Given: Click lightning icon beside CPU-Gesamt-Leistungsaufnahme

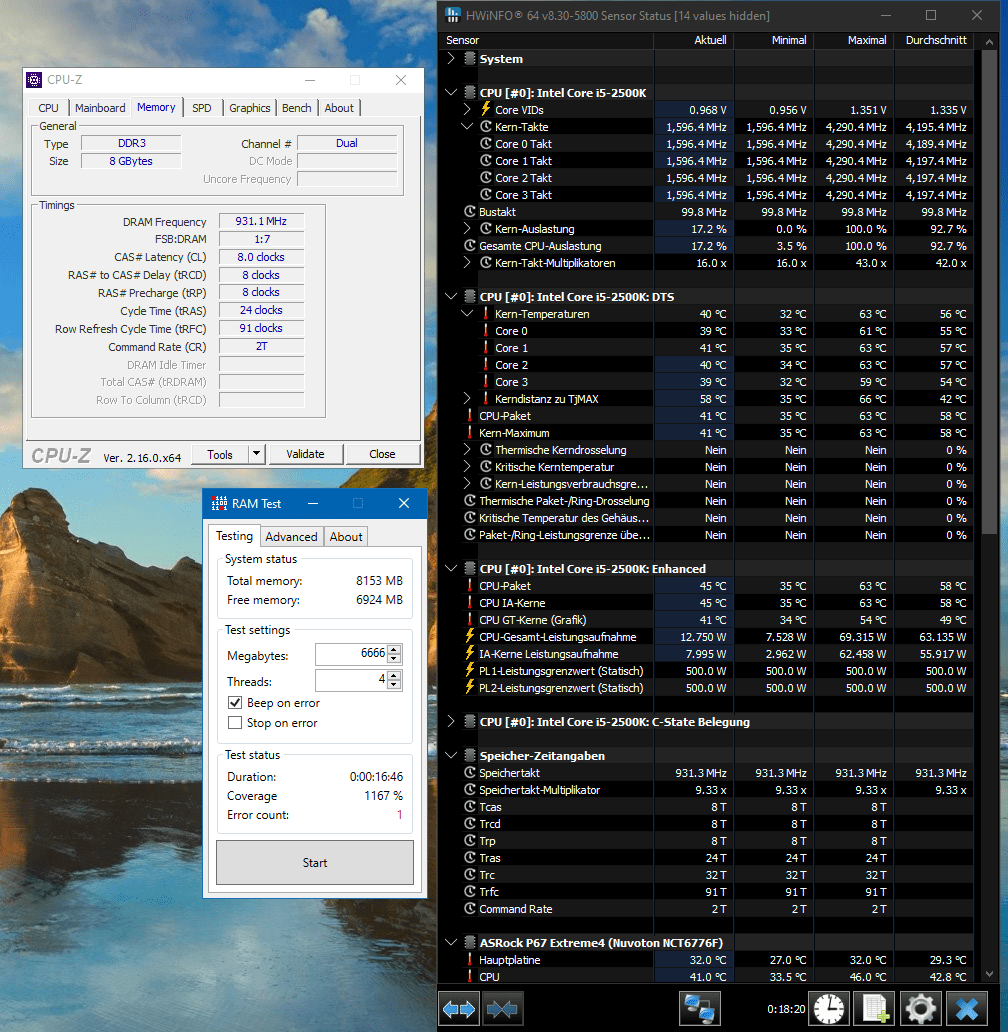Looking at the screenshot, I should point(470,636).
